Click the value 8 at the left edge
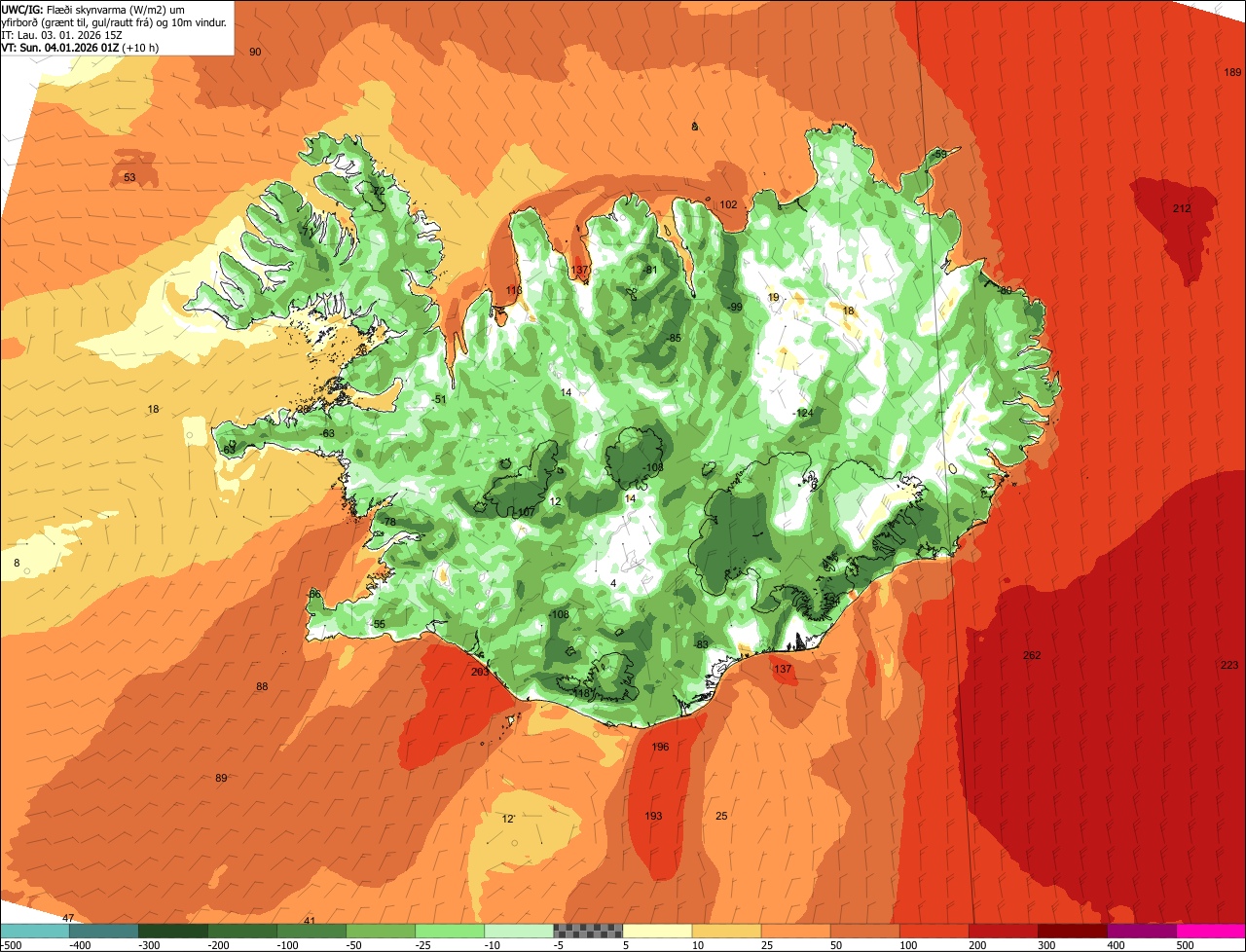Viewport: 1246px width, 952px height. [x=17, y=563]
